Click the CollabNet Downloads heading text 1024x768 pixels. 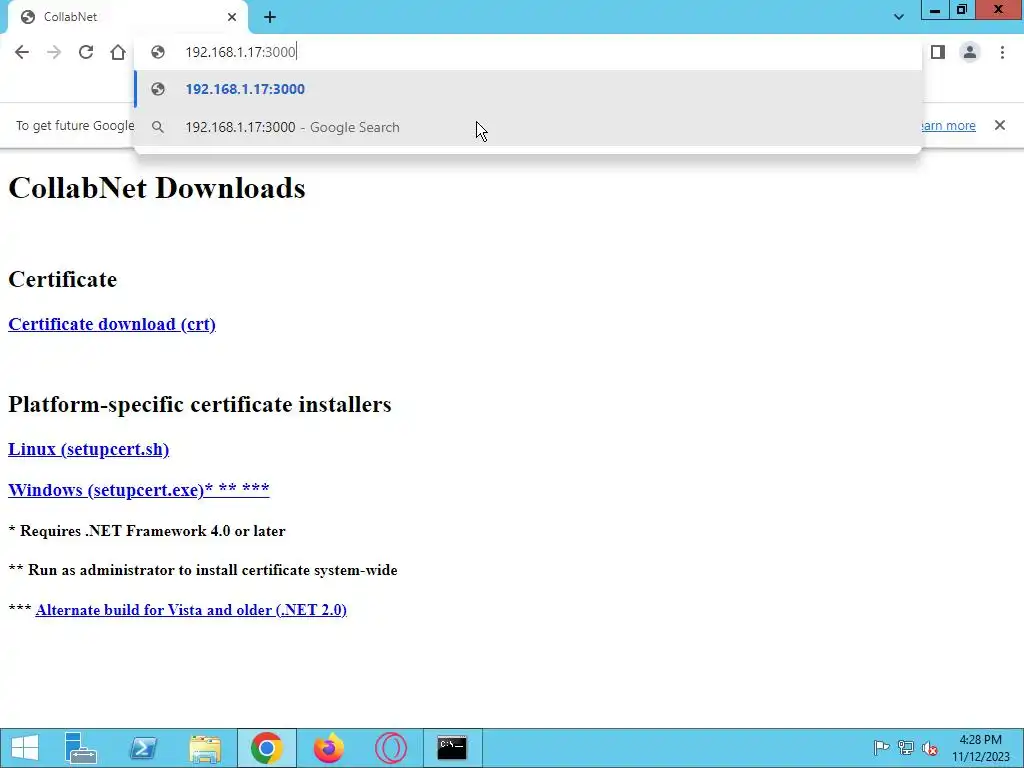(x=157, y=188)
